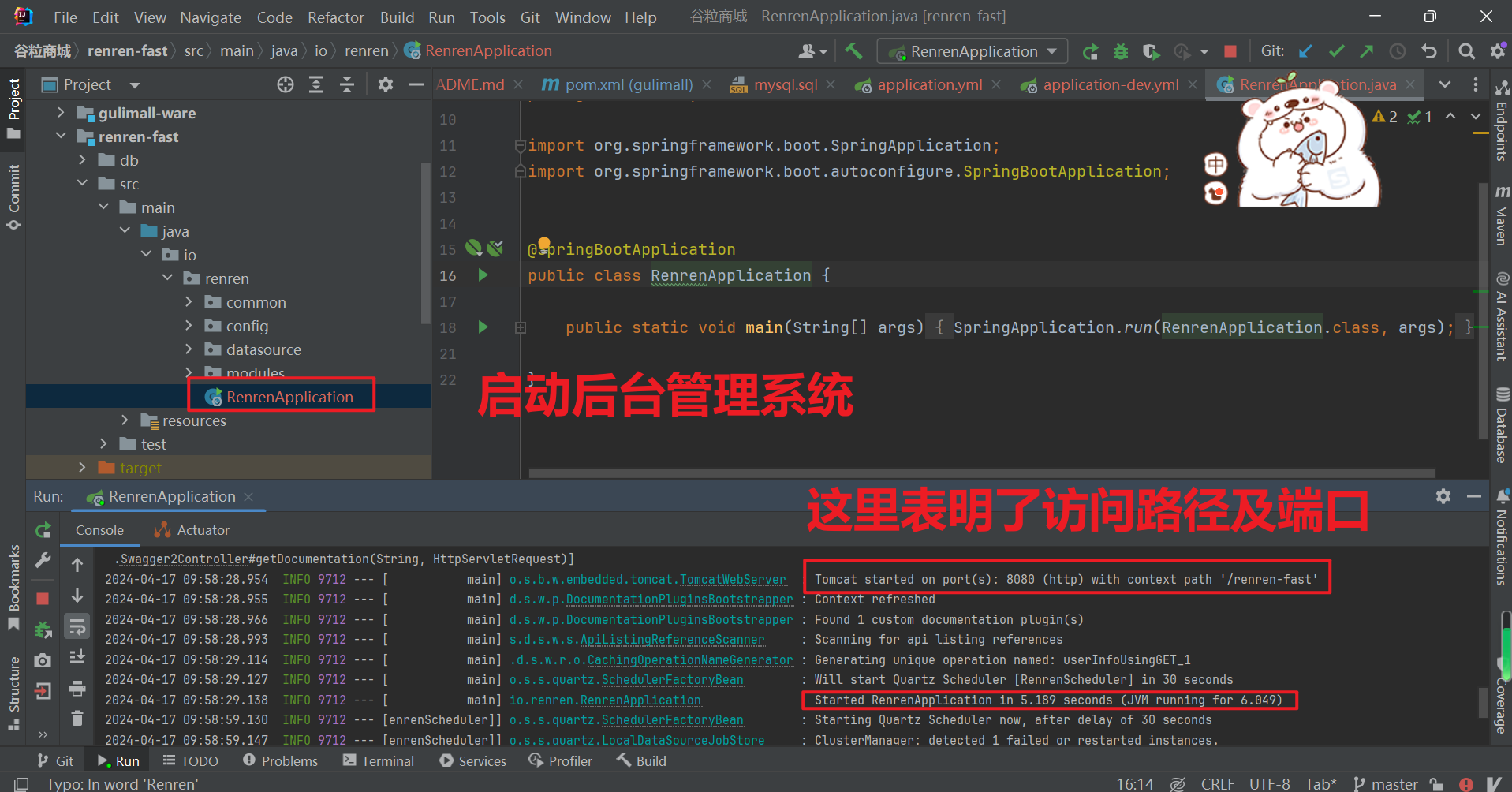This screenshot has height=792, width=1512.
Task: Open Terminal tool window
Action: (379, 761)
